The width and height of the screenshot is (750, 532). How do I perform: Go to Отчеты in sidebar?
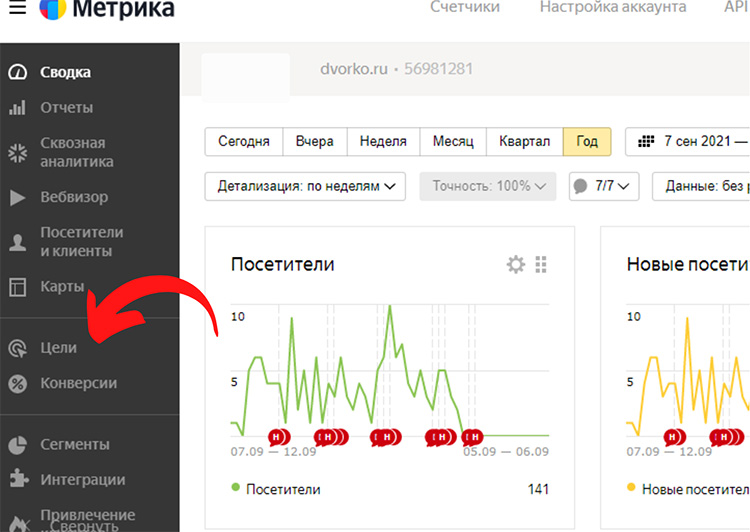point(66,108)
